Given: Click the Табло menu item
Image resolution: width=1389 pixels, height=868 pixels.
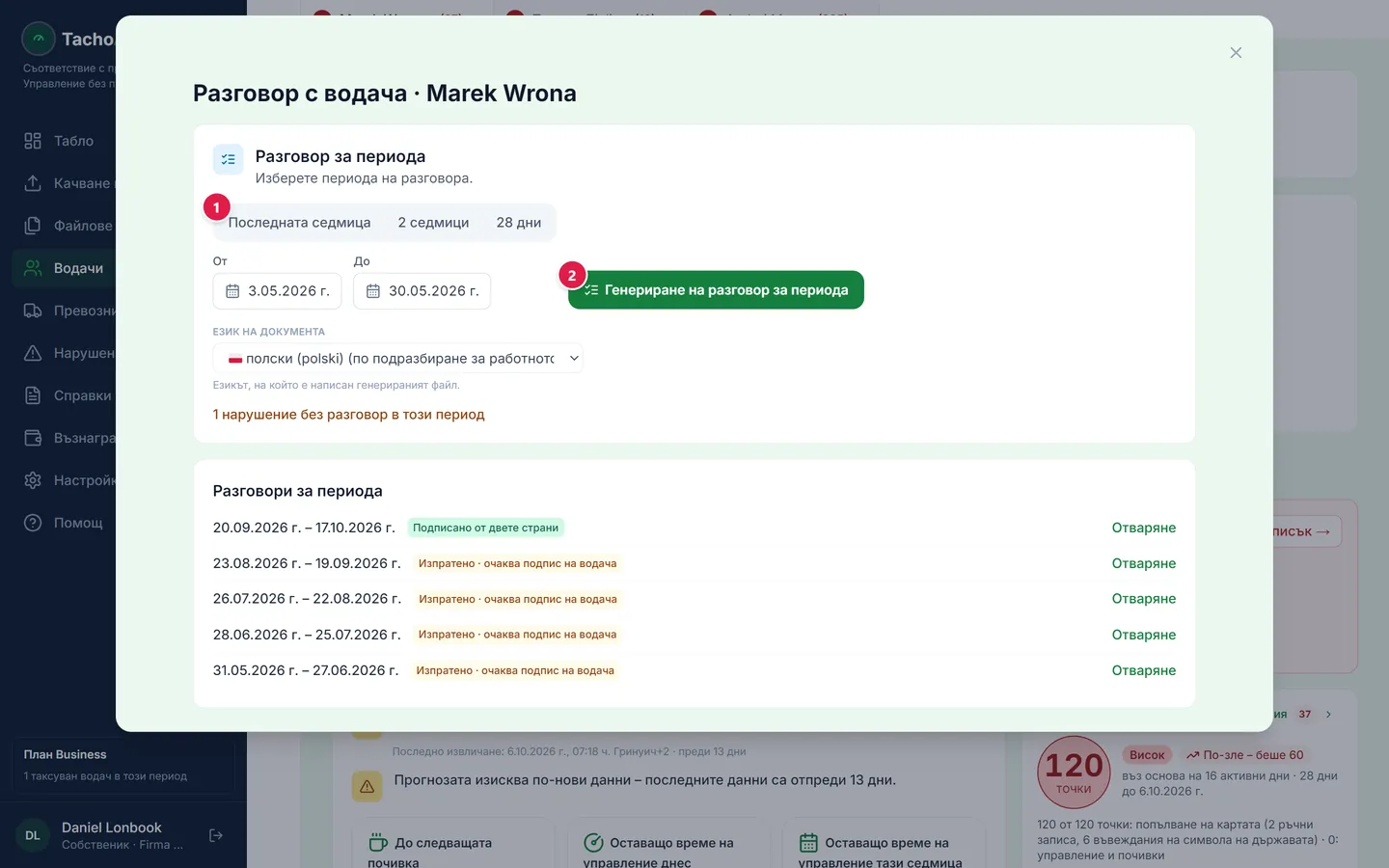Looking at the screenshot, I should [64, 141].
